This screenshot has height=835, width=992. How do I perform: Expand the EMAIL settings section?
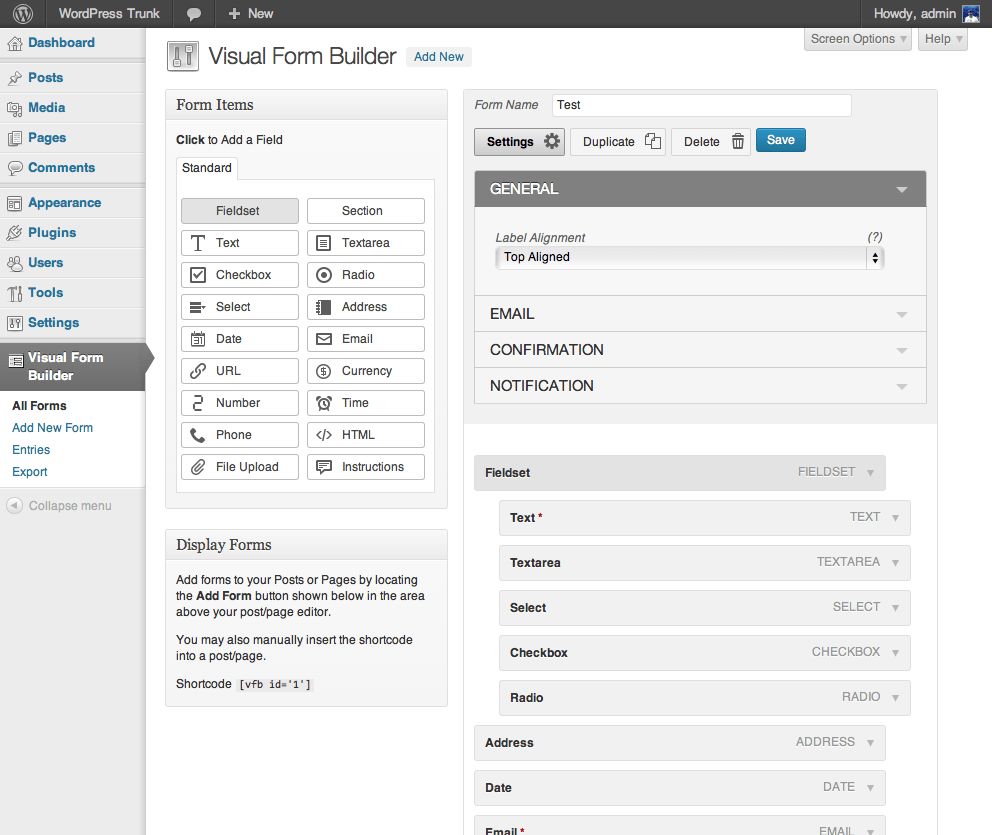700,313
